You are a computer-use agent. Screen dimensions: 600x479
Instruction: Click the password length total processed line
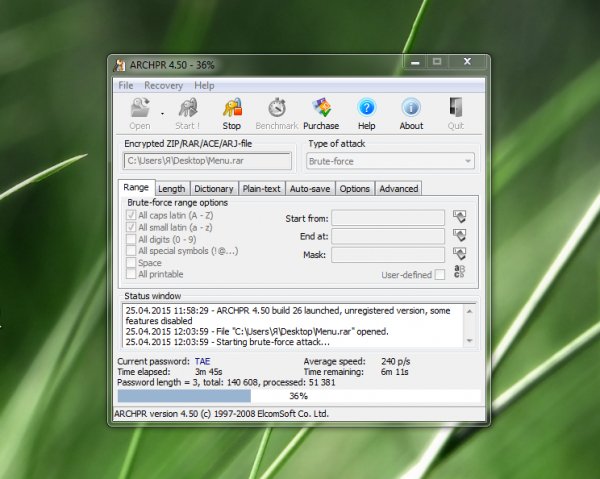pos(226,383)
